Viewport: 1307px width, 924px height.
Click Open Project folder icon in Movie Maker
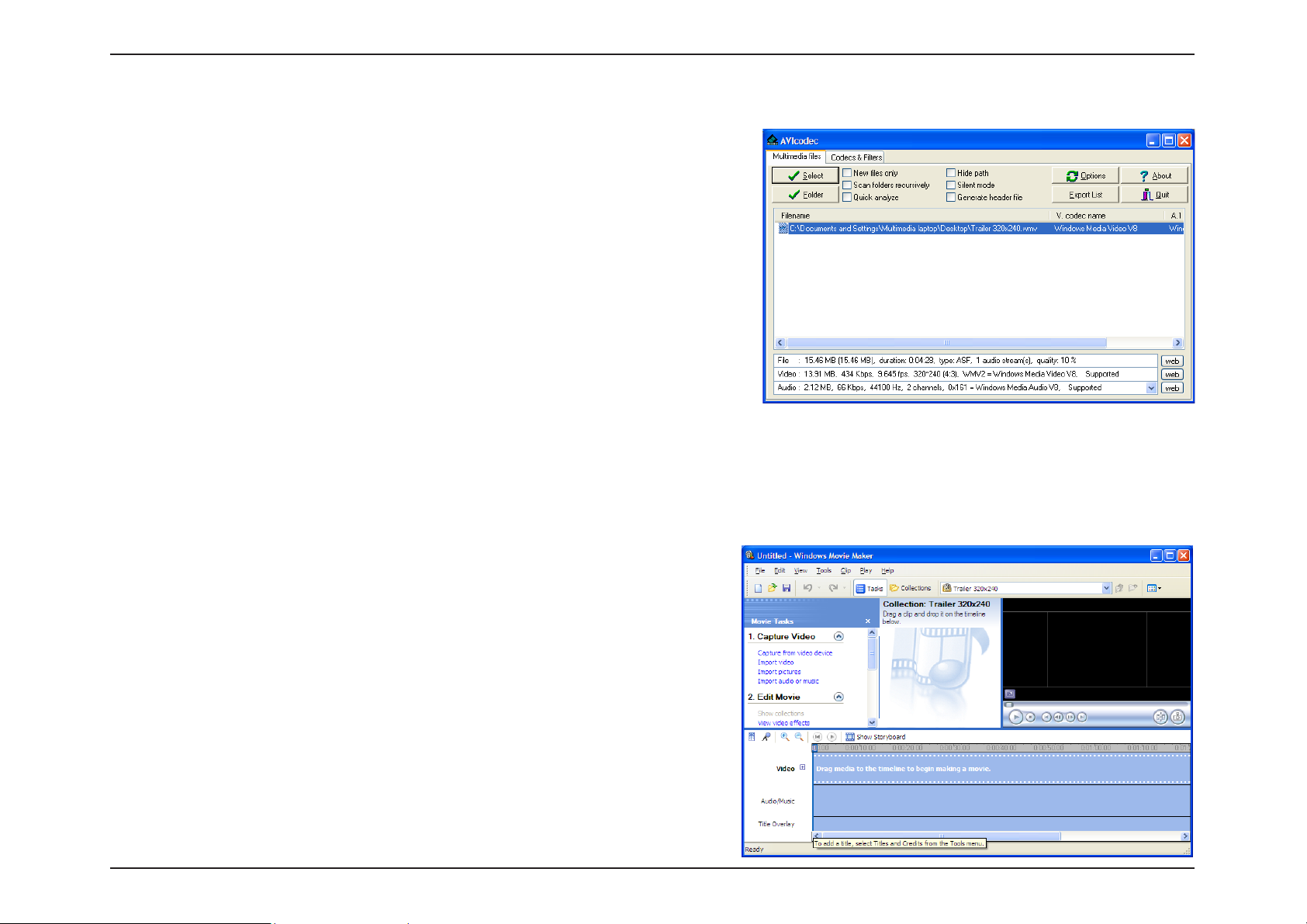[x=773, y=588]
